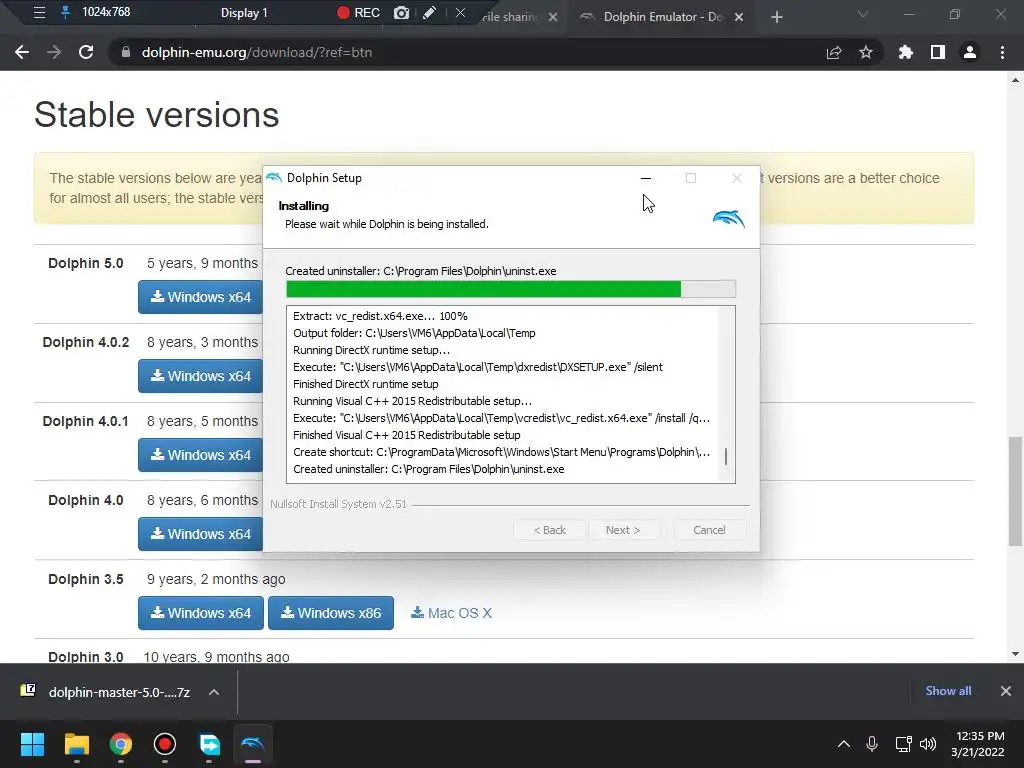Open the recorder hamburger menu

(39, 12)
